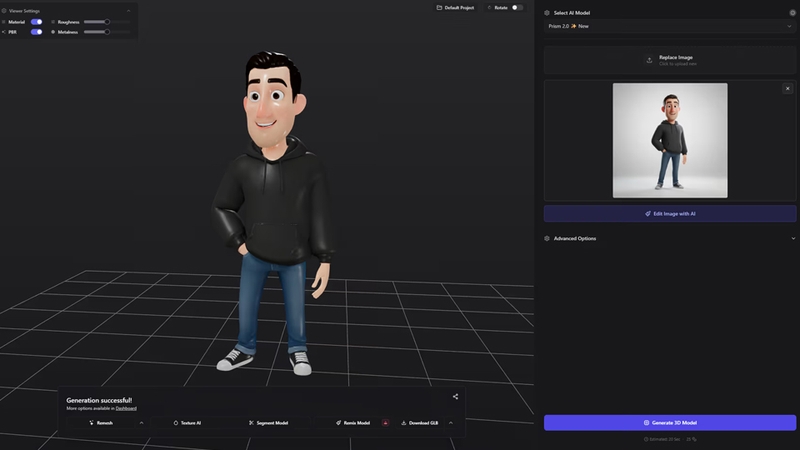
Task: Adjust the Roughness slider
Action: pyautogui.click(x=107, y=22)
